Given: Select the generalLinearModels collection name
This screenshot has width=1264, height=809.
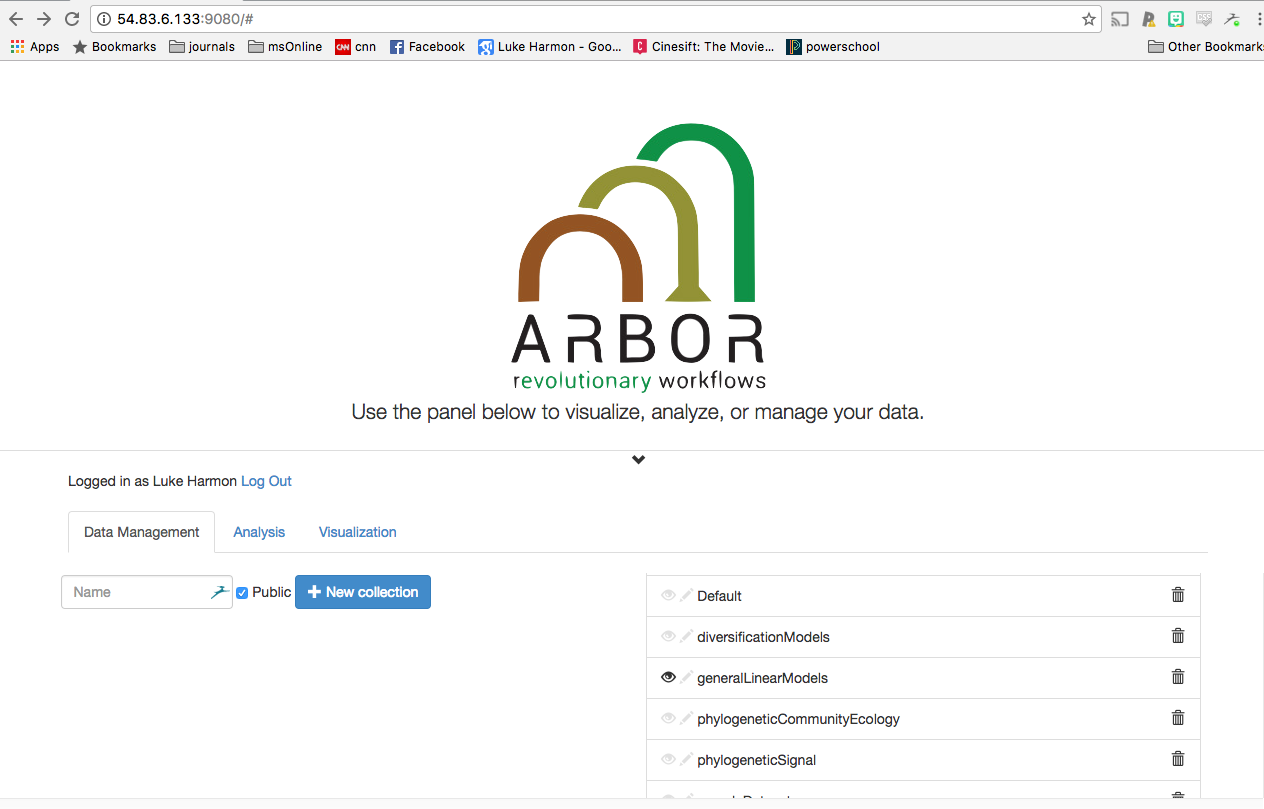Looking at the screenshot, I should [762, 678].
